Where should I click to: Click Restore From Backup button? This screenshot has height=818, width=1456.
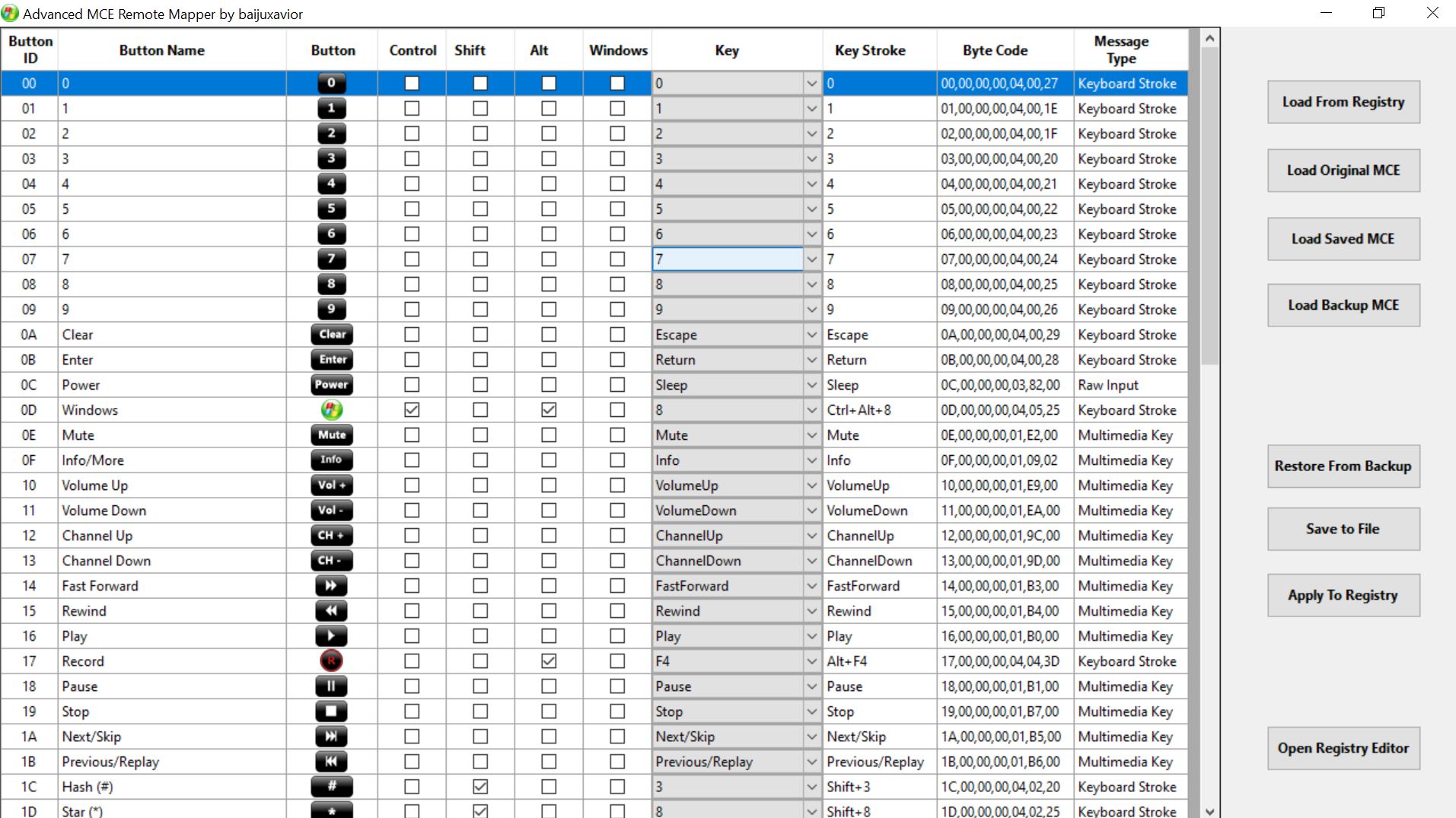[1343, 466]
